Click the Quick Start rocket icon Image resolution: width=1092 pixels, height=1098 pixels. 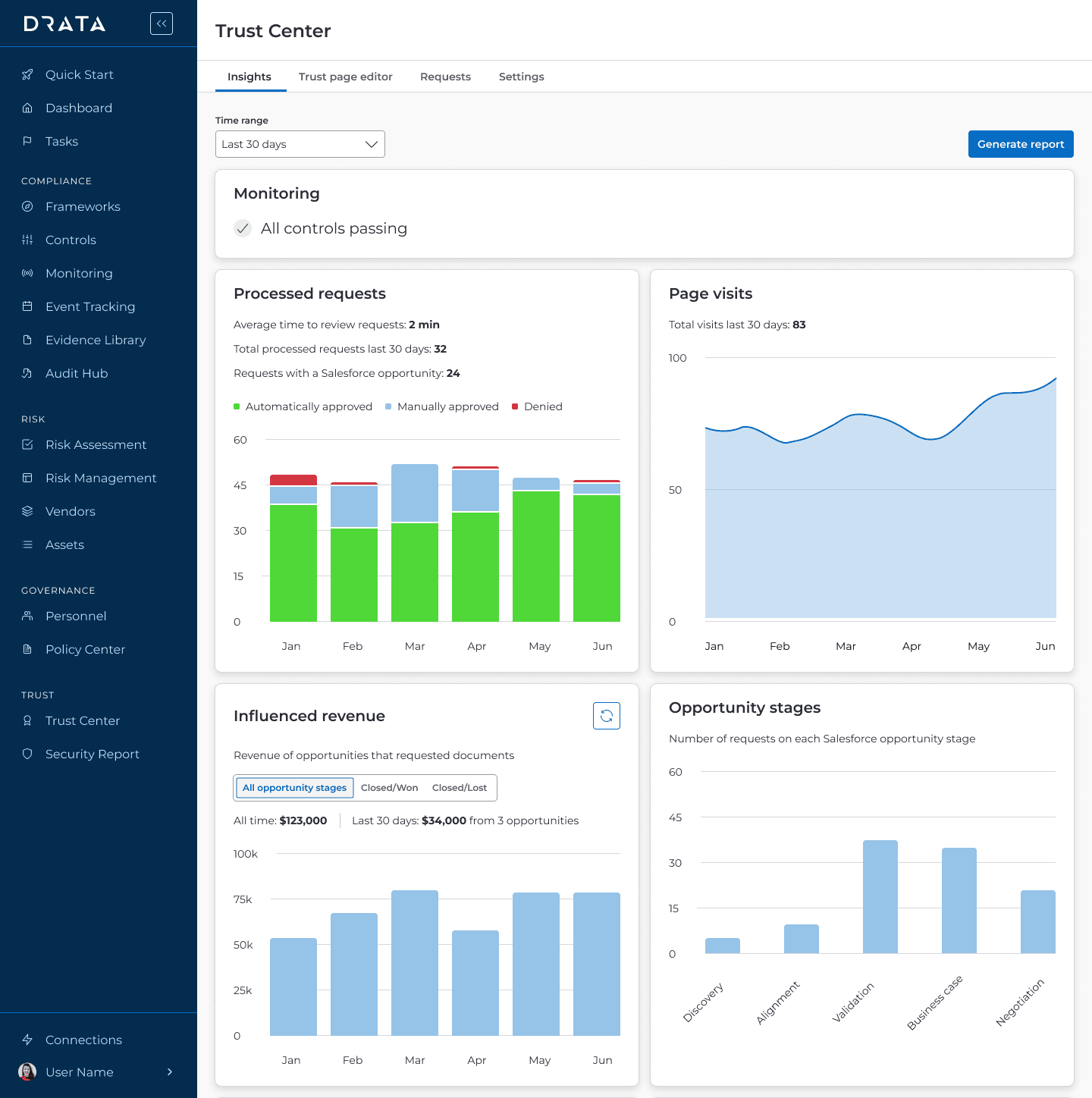point(27,74)
